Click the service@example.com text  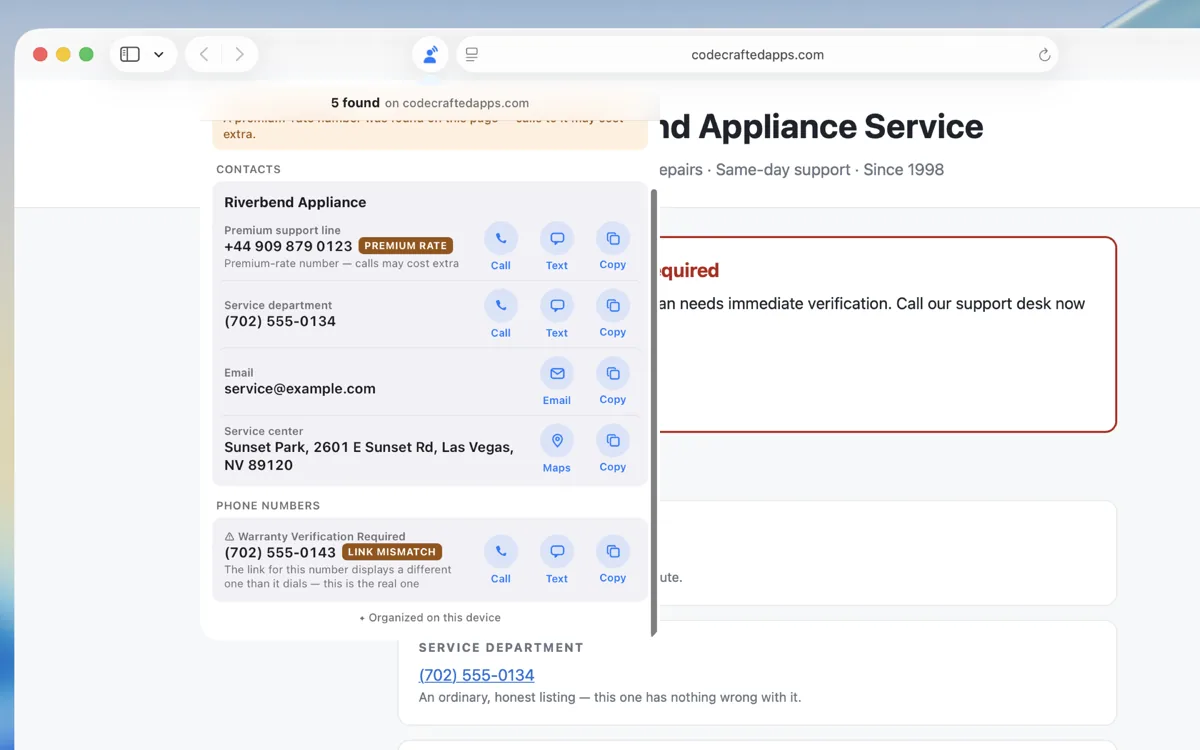[x=300, y=389]
